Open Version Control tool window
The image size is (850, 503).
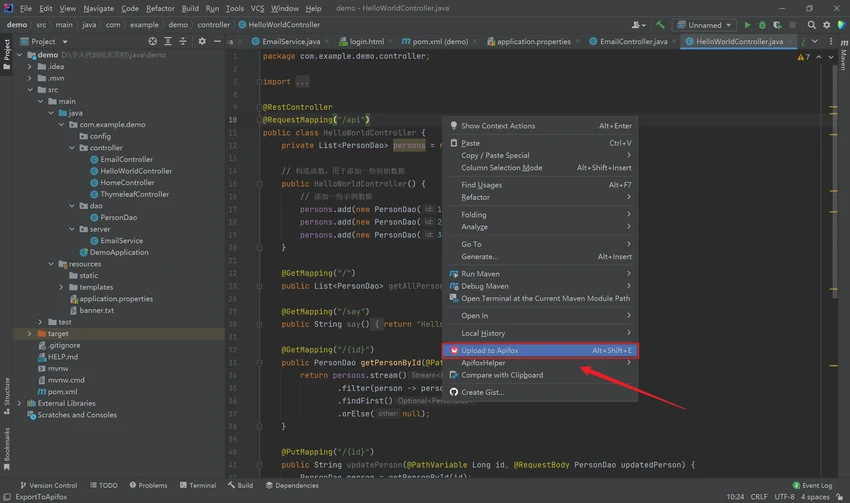coord(48,485)
